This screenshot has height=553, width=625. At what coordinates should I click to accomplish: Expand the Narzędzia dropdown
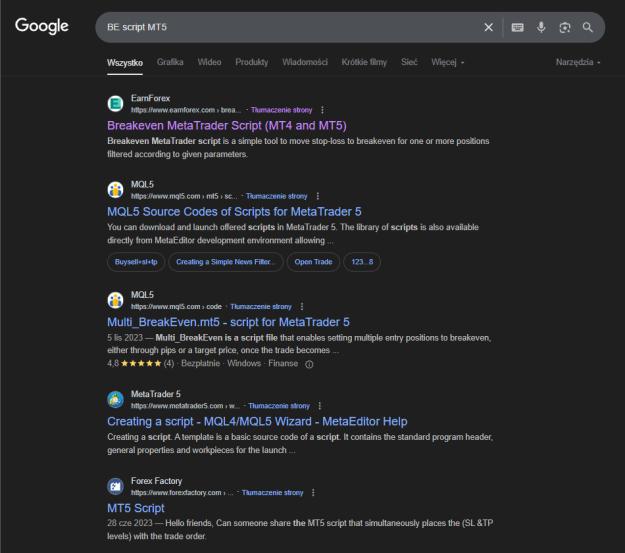click(x=578, y=62)
